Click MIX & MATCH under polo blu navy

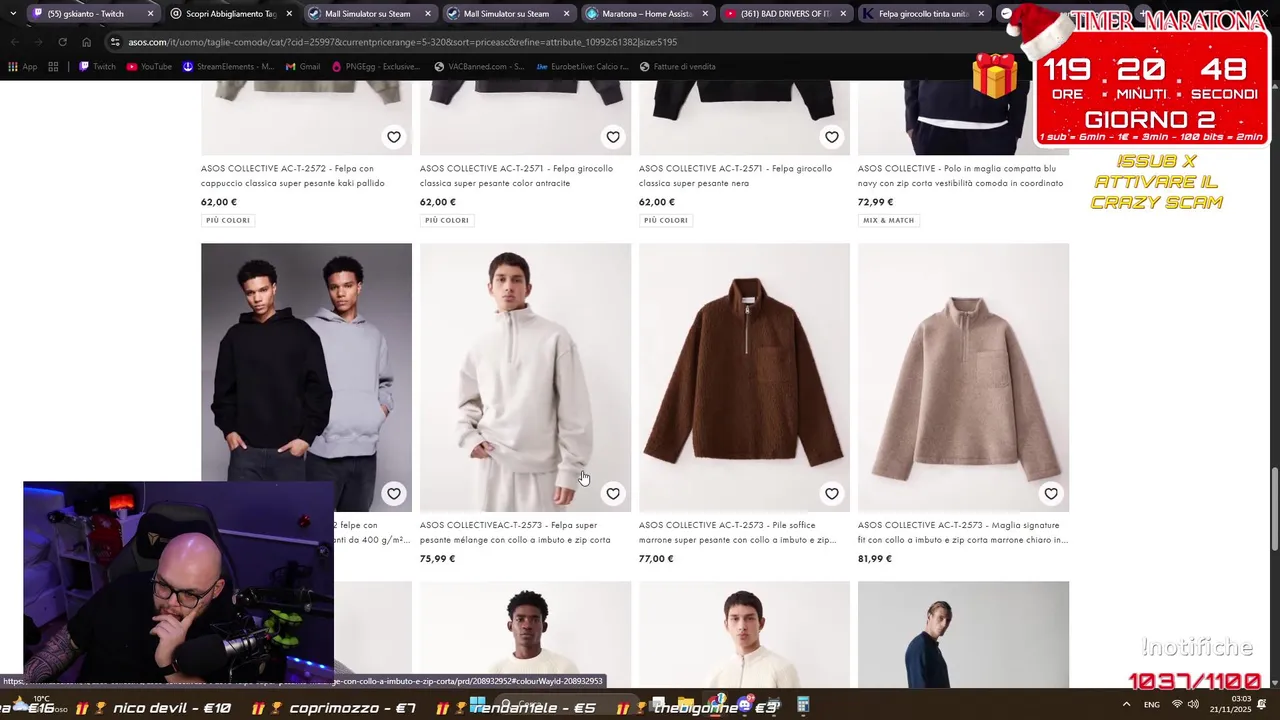point(889,220)
